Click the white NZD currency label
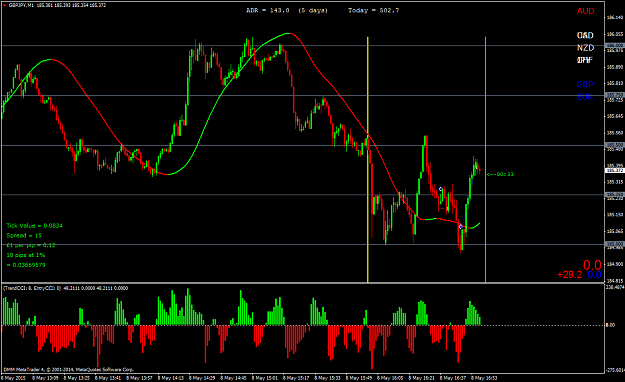 pos(585,48)
